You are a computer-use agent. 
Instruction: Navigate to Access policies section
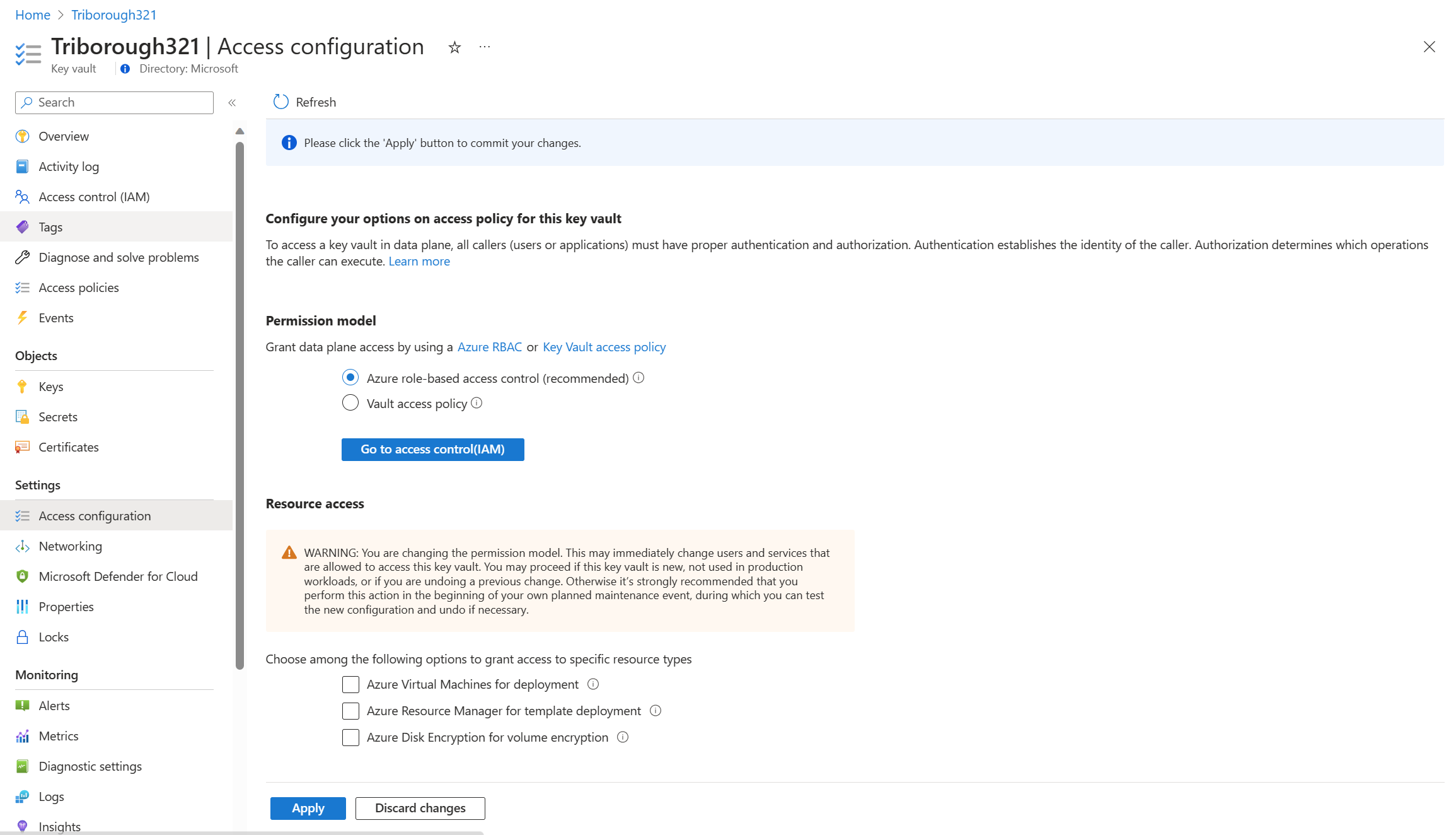point(78,287)
